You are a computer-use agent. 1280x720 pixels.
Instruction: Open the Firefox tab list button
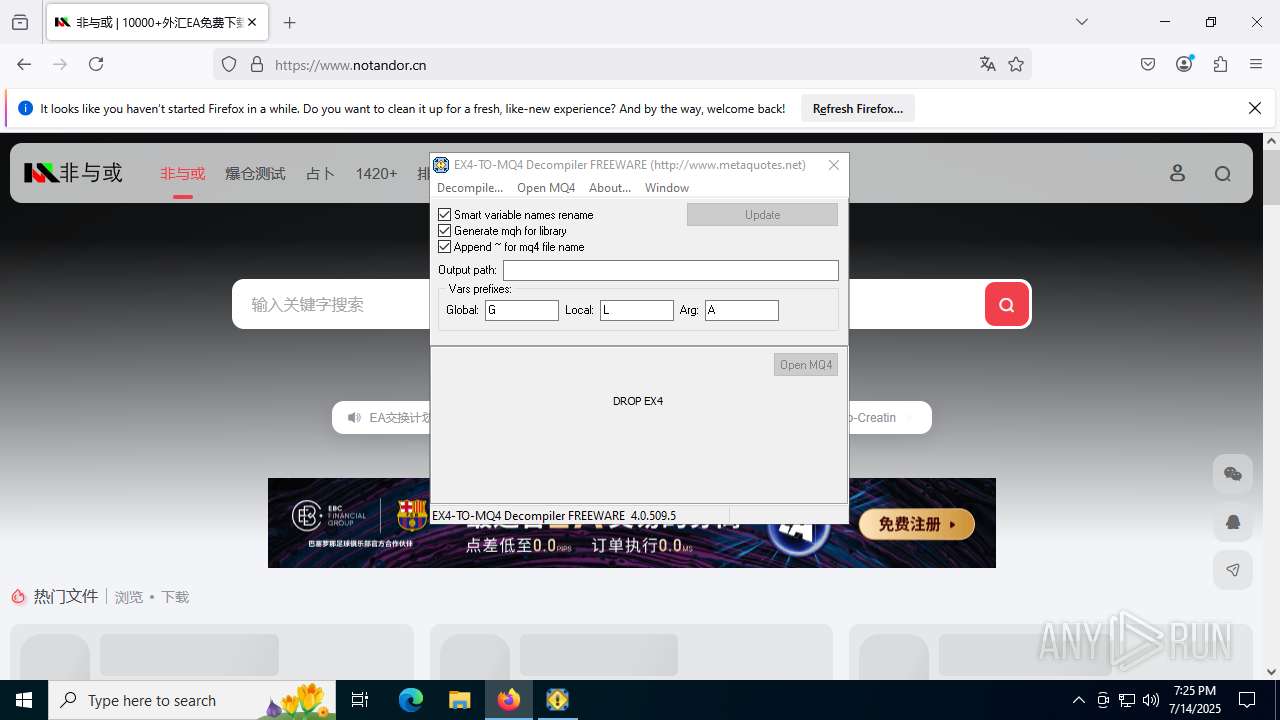(x=20, y=22)
